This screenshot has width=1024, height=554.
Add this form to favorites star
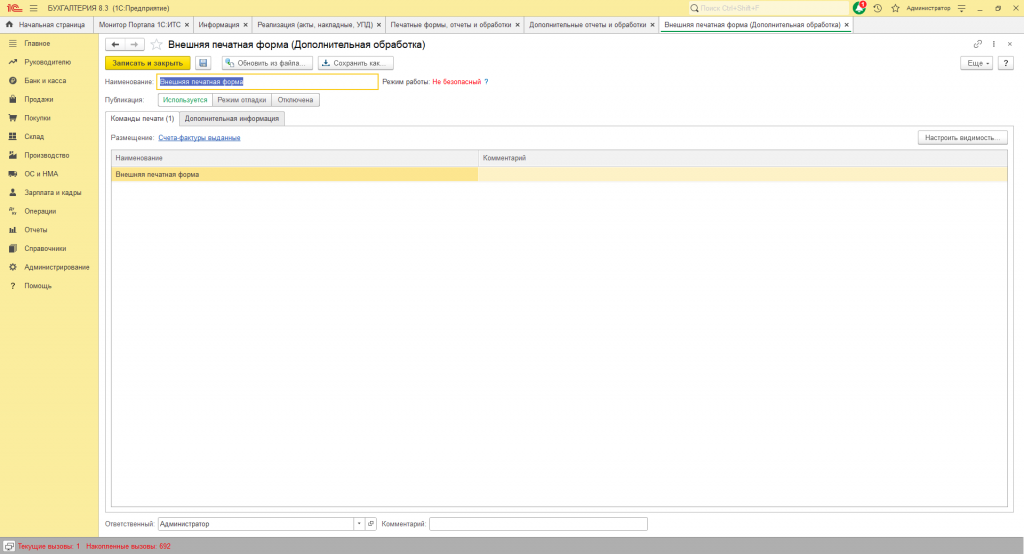point(156,44)
